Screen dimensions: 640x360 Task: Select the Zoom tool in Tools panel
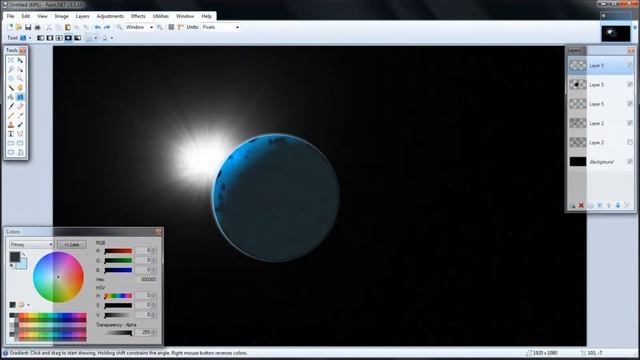(x=20, y=78)
